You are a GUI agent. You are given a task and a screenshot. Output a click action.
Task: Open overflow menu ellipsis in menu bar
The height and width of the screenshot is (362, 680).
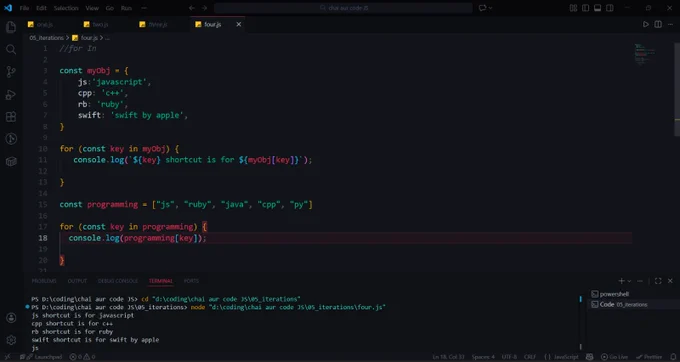144,8
